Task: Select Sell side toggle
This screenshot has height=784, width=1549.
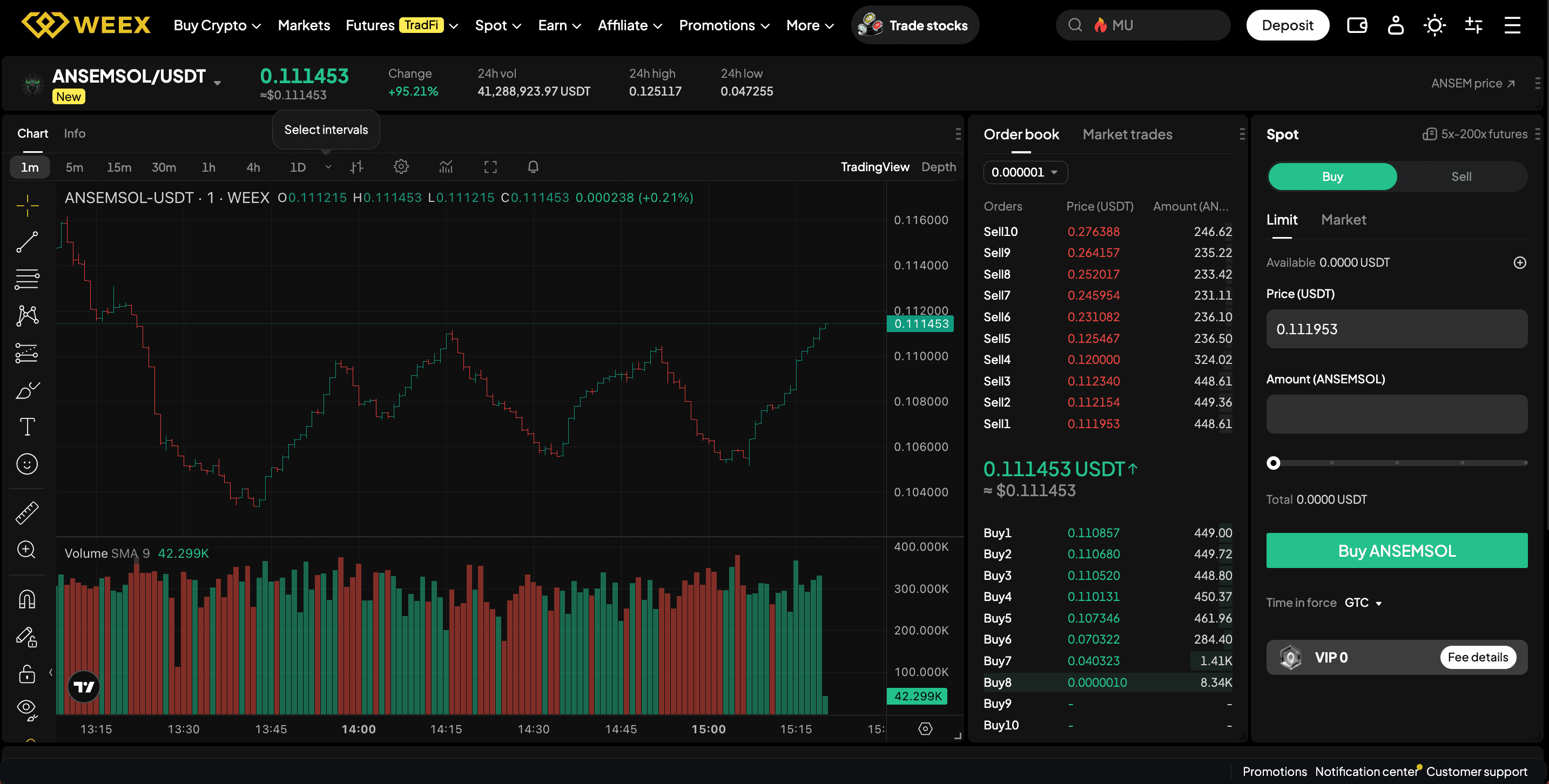Action: pos(1461,177)
